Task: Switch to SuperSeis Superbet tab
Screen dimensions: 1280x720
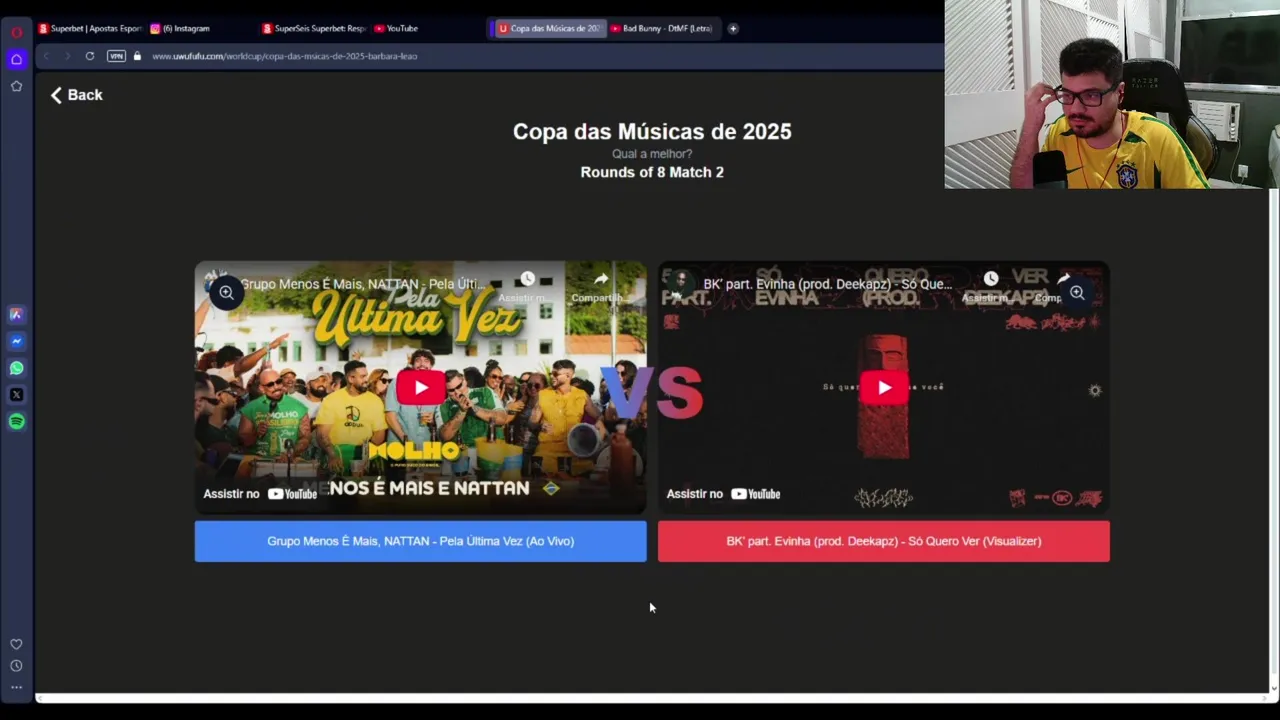Action: [314, 28]
